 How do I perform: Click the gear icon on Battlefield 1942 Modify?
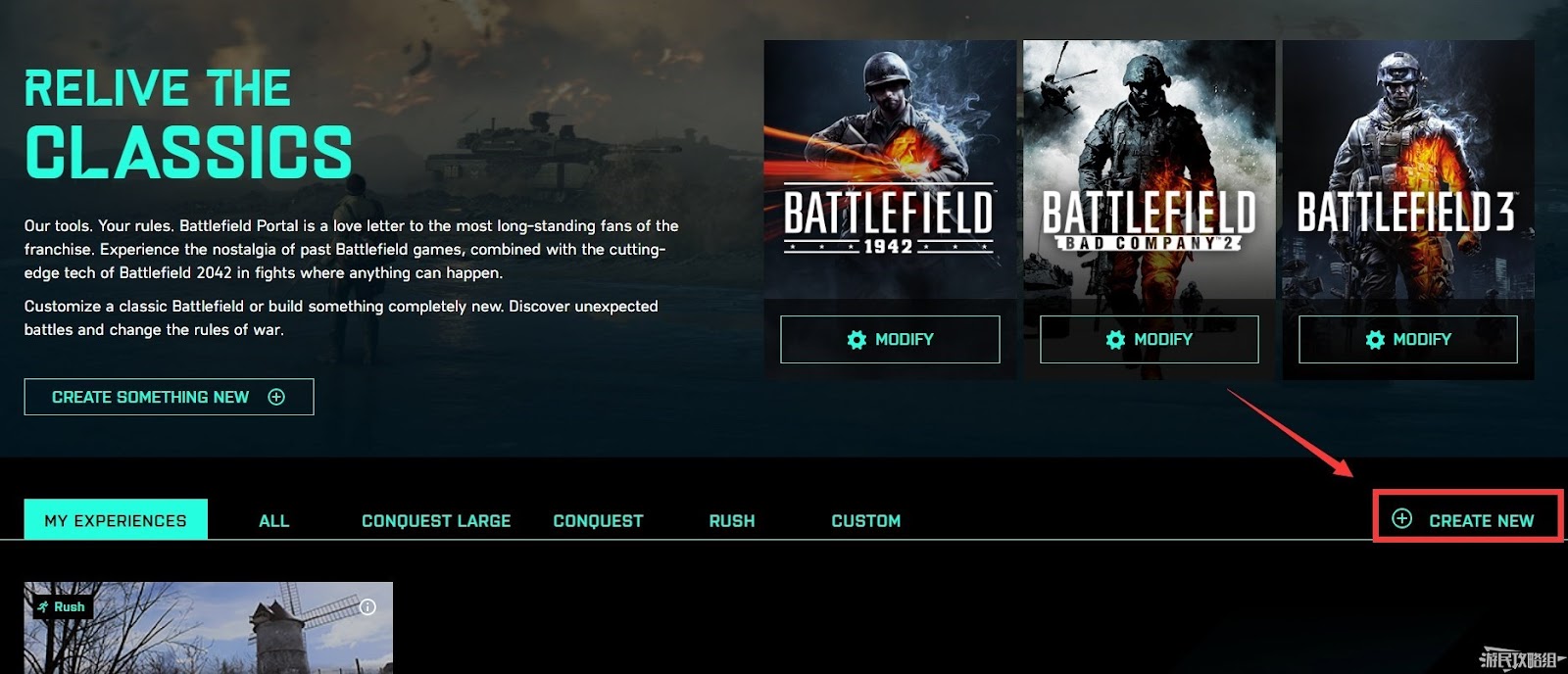coord(857,340)
